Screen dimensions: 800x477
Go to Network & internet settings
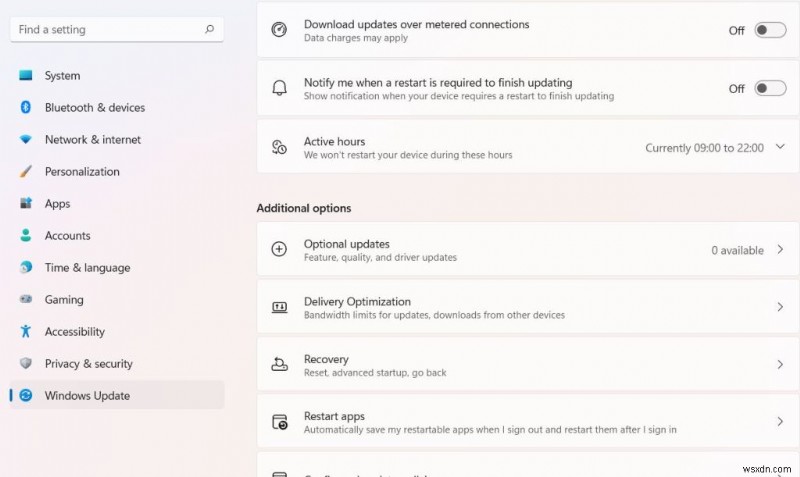coord(117,139)
